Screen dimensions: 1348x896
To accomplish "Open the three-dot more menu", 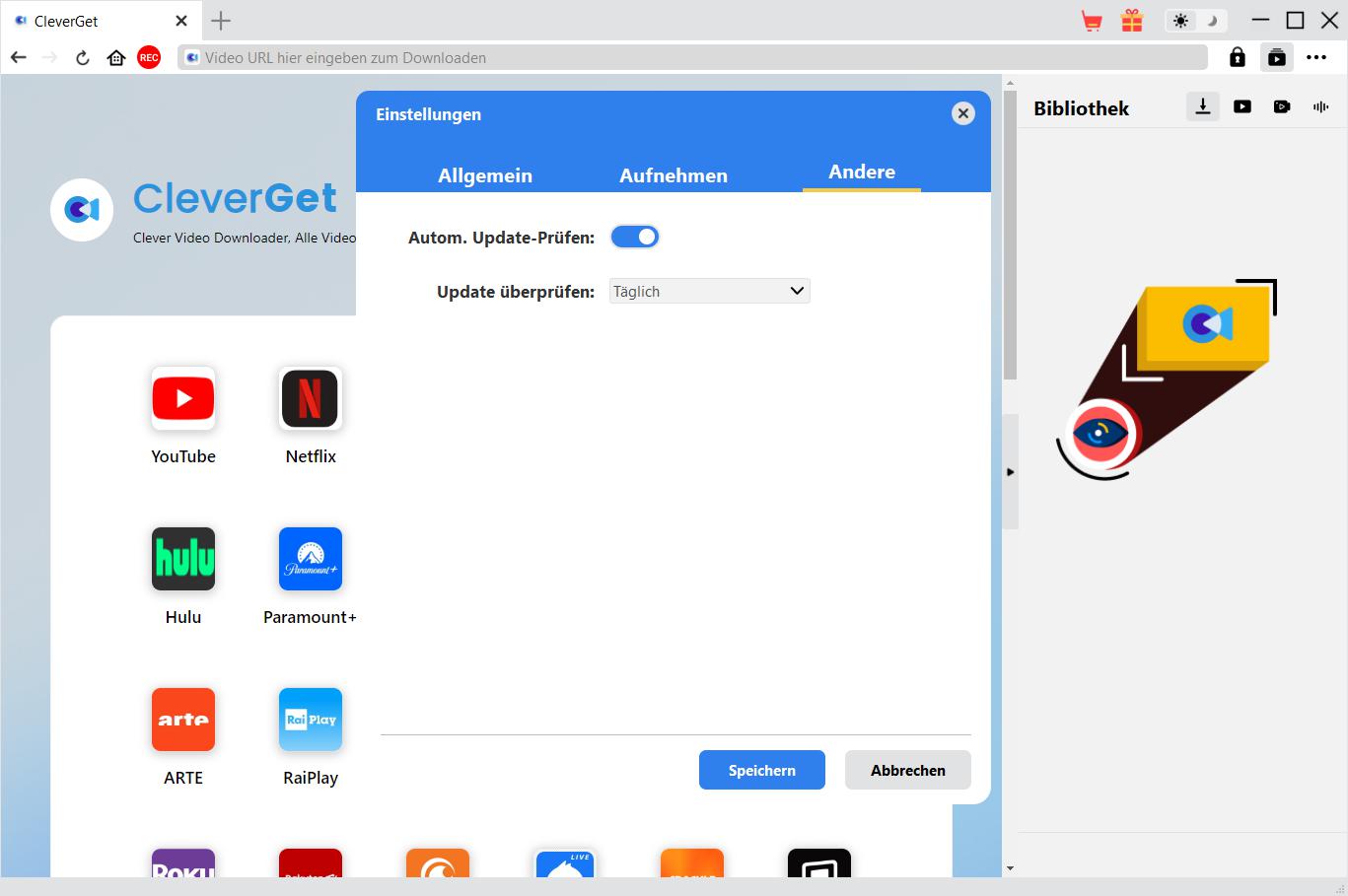I will tap(1316, 58).
